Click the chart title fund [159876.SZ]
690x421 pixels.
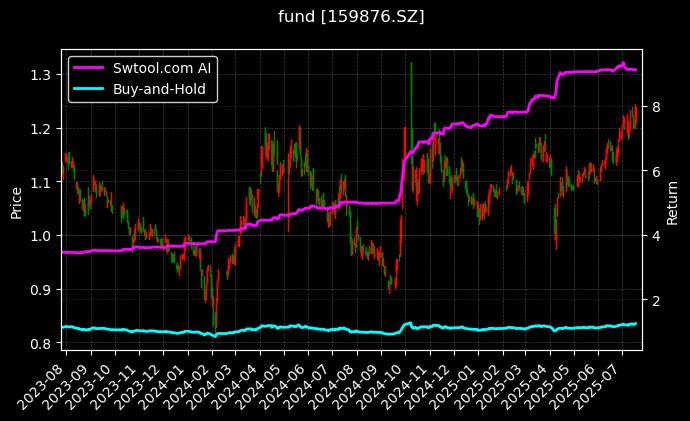click(x=344, y=17)
